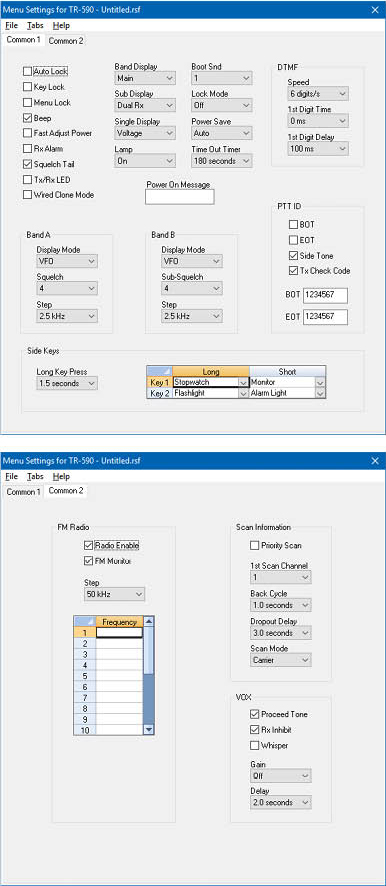The image size is (386, 886).
Task: Open File menu in the window showing Common 1 settings
Action: click(x=11, y=25)
